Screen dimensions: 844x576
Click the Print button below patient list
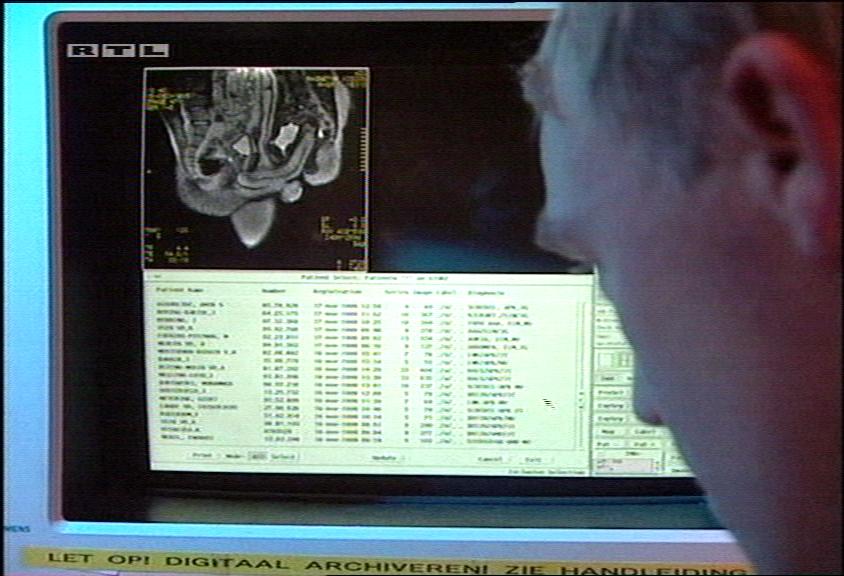pyautogui.click(x=202, y=455)
